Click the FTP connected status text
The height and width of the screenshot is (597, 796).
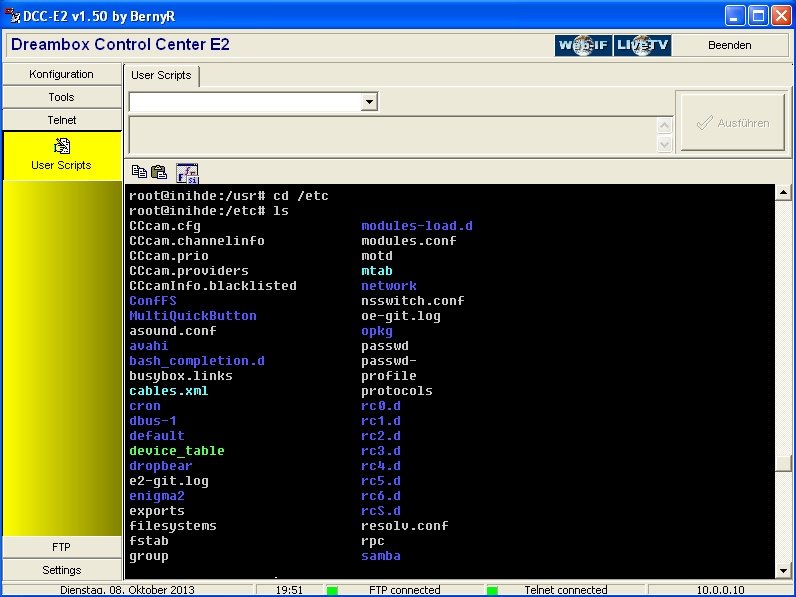click(405, 590)
